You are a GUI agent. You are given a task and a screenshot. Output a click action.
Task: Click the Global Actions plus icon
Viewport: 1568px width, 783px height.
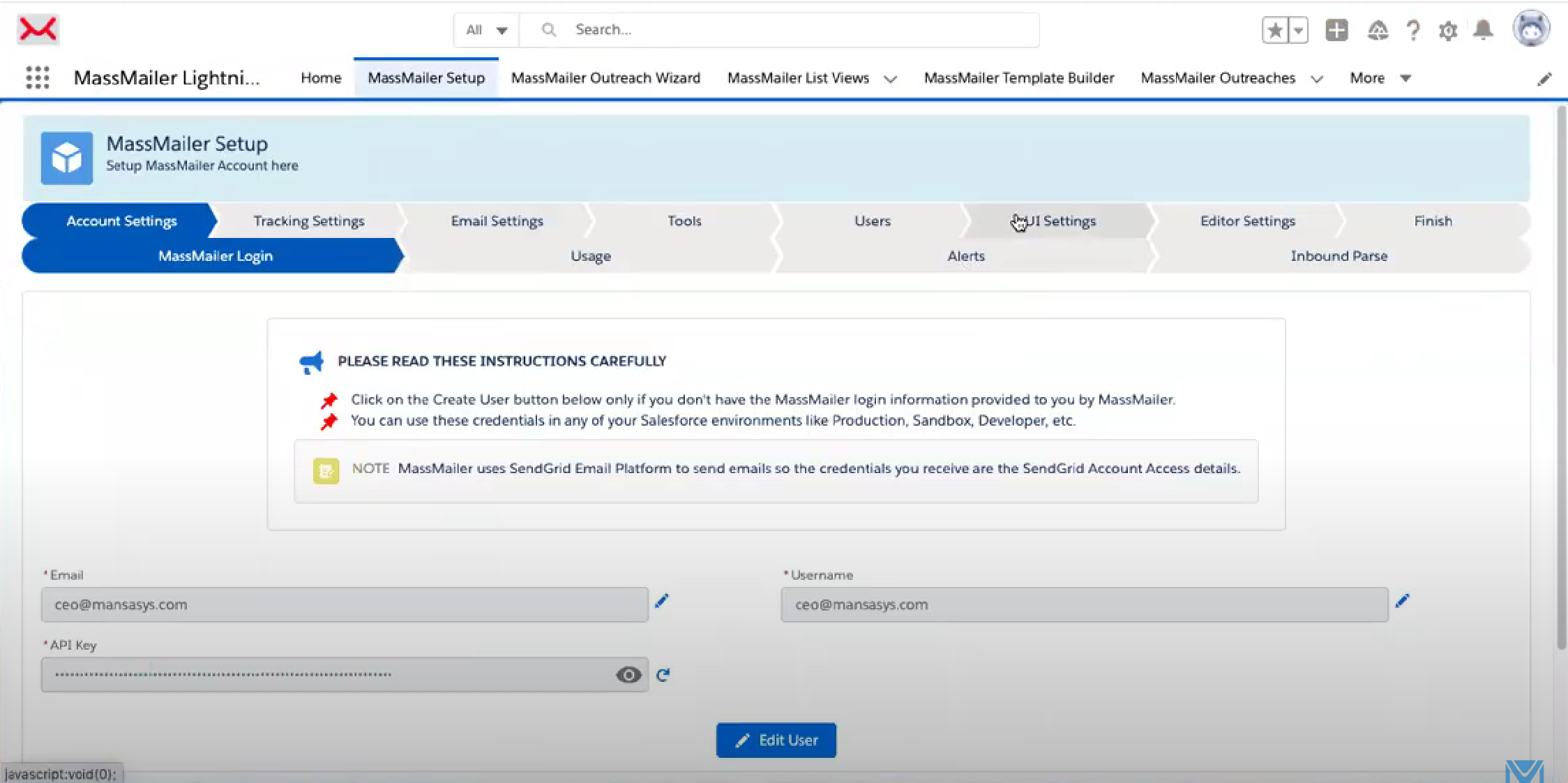click(x=1336, y=30)
